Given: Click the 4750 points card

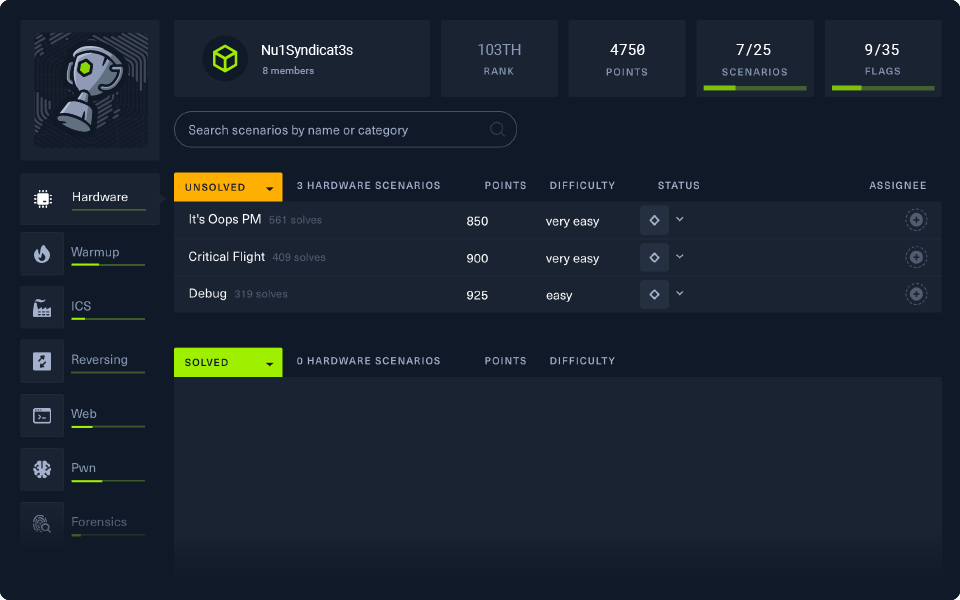Looking at the screenshot, I should coord(627,59).
